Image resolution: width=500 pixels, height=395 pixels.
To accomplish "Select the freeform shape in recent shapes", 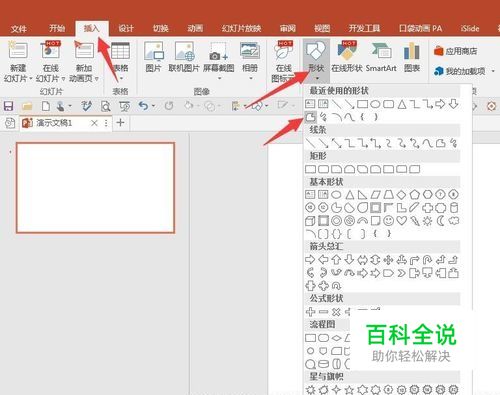I will (310, 117).
